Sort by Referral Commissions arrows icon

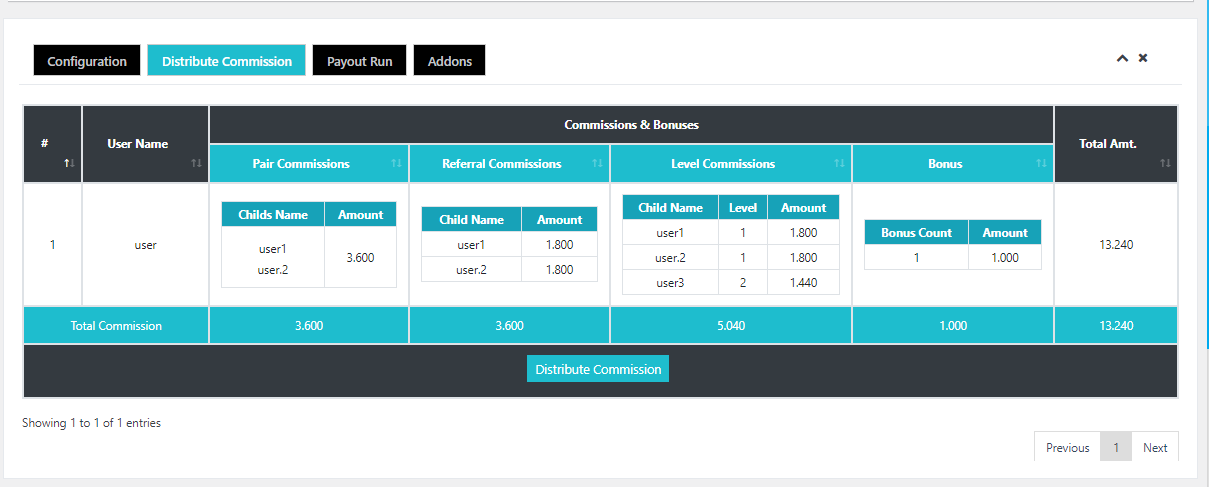(x=597, y=164)
